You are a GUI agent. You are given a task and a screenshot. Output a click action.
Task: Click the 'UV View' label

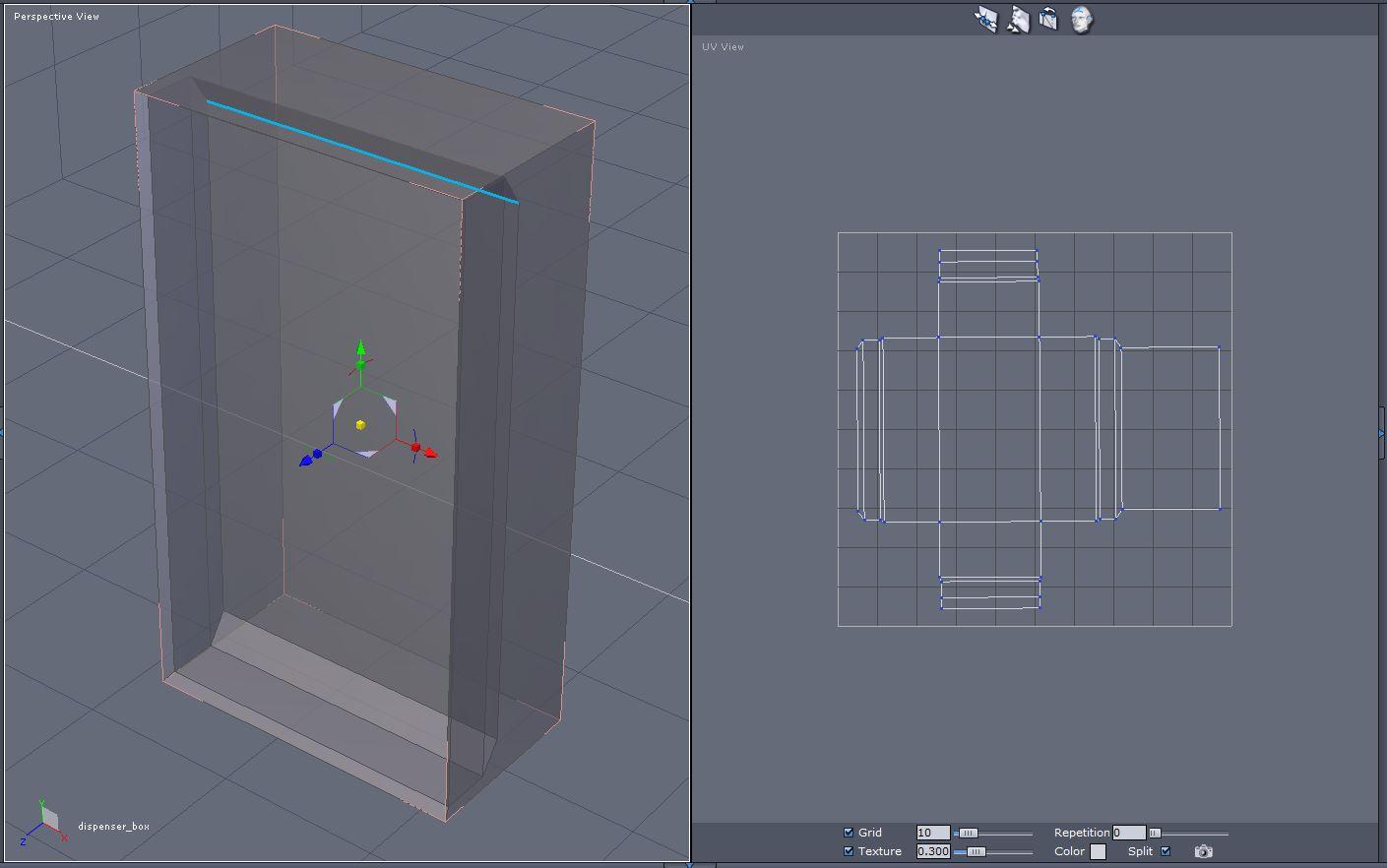coord(724,47)
